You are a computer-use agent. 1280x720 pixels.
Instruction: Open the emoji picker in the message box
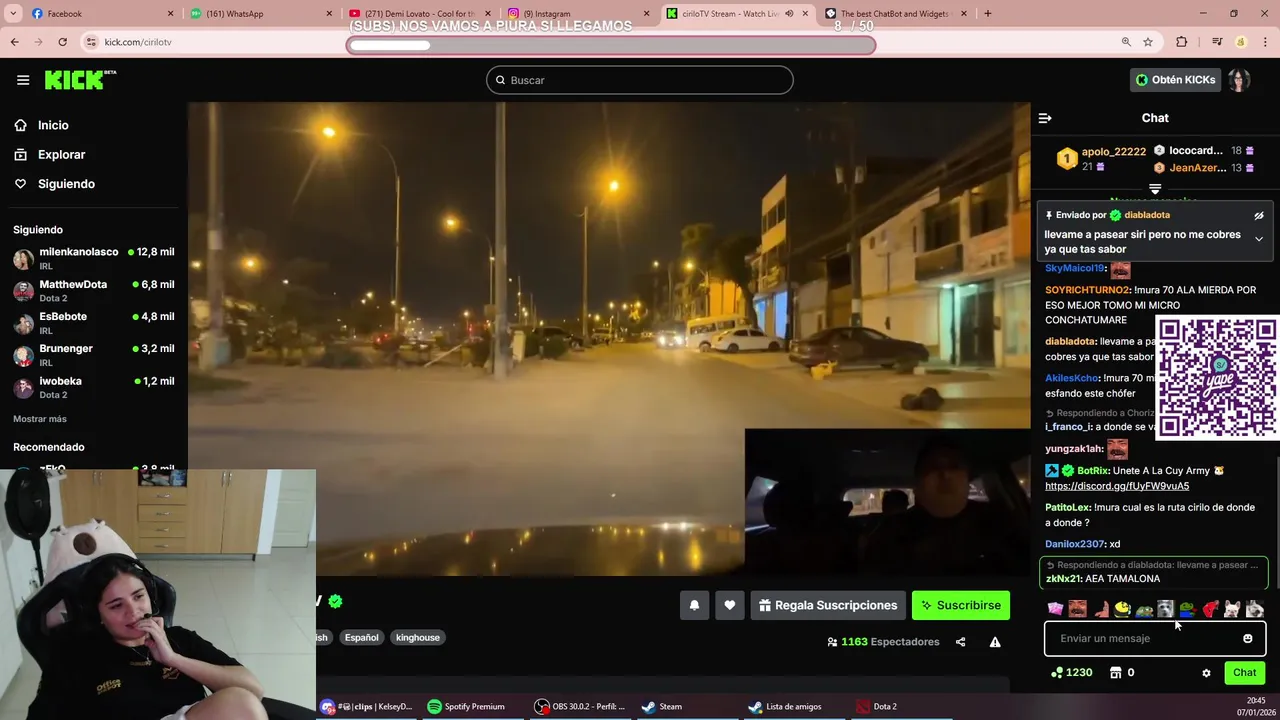(x=1247, y=638)
